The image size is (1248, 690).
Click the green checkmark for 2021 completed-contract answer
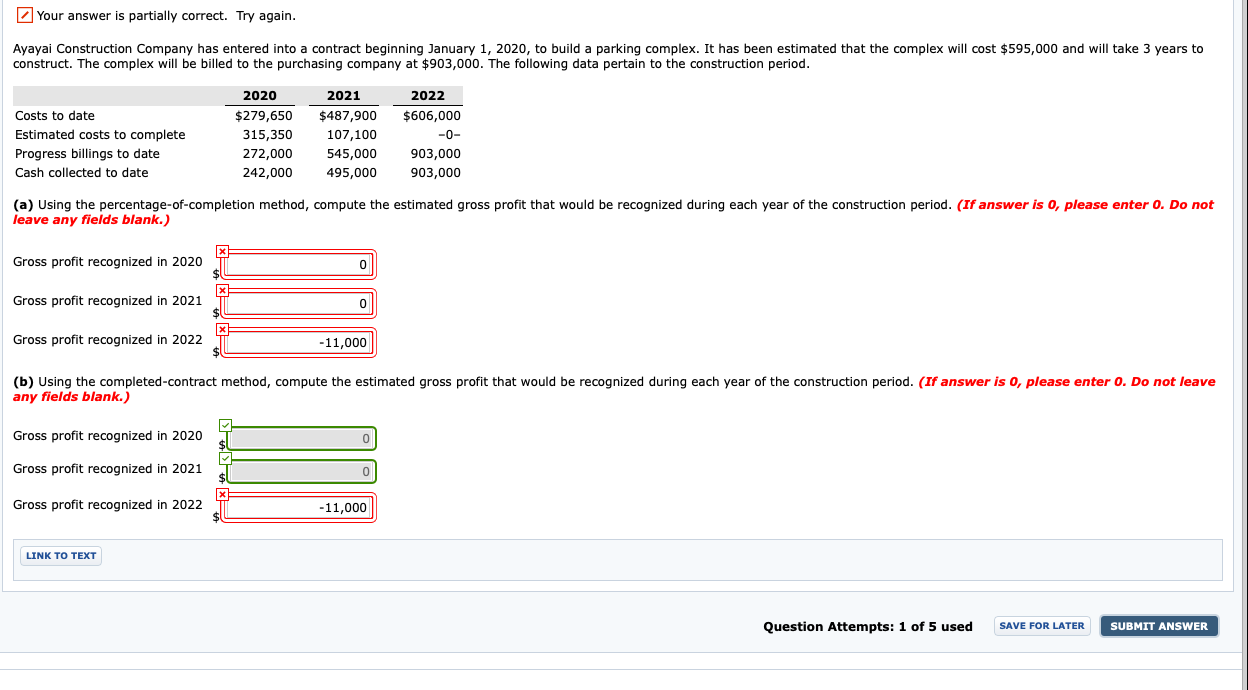pos(225,458)
